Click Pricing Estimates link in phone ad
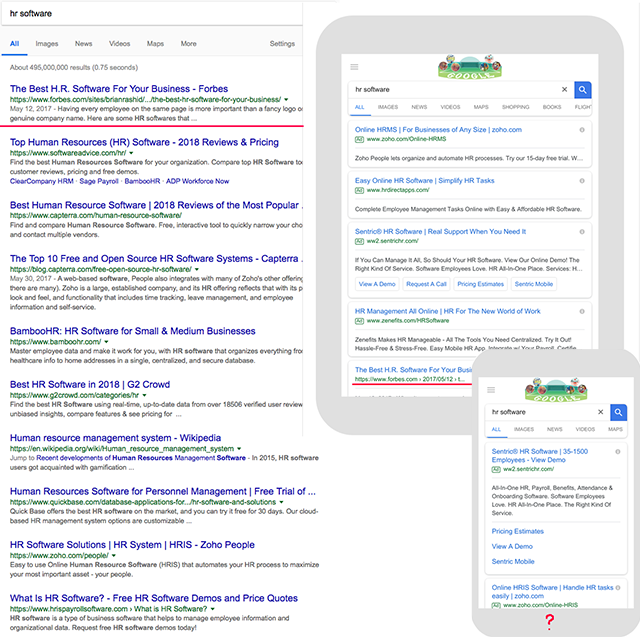 coord(518,531)
